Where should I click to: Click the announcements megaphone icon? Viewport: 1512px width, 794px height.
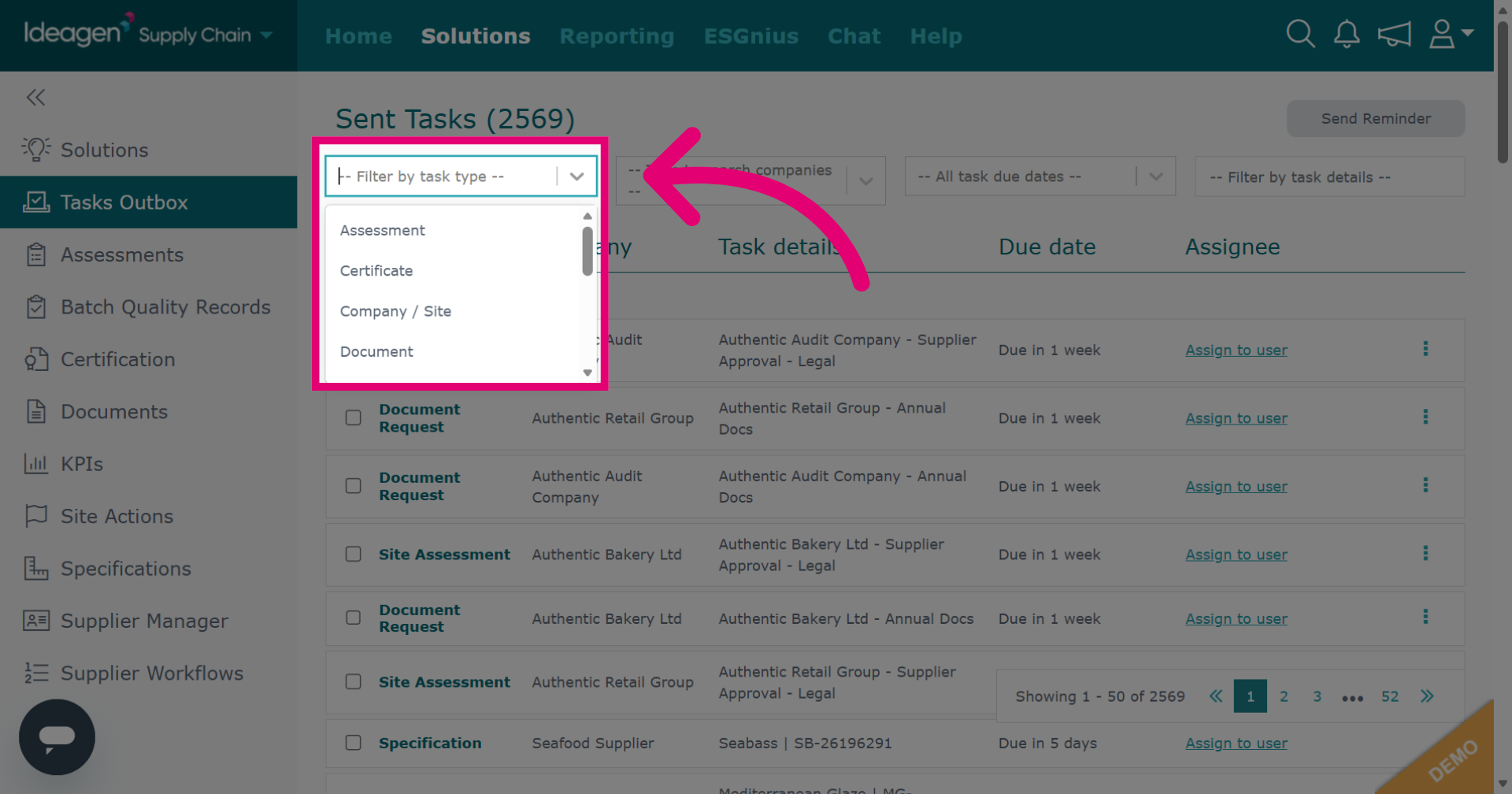[x=1394, y=35]
